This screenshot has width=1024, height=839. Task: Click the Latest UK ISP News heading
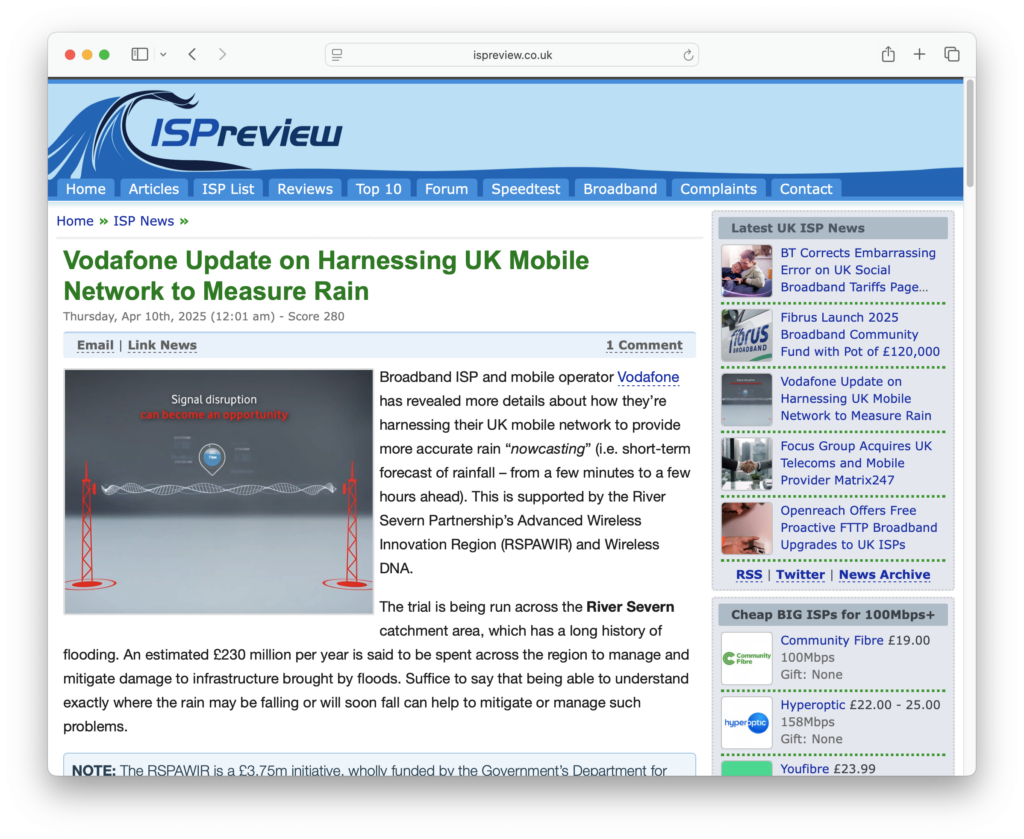(x=797, y=228)
